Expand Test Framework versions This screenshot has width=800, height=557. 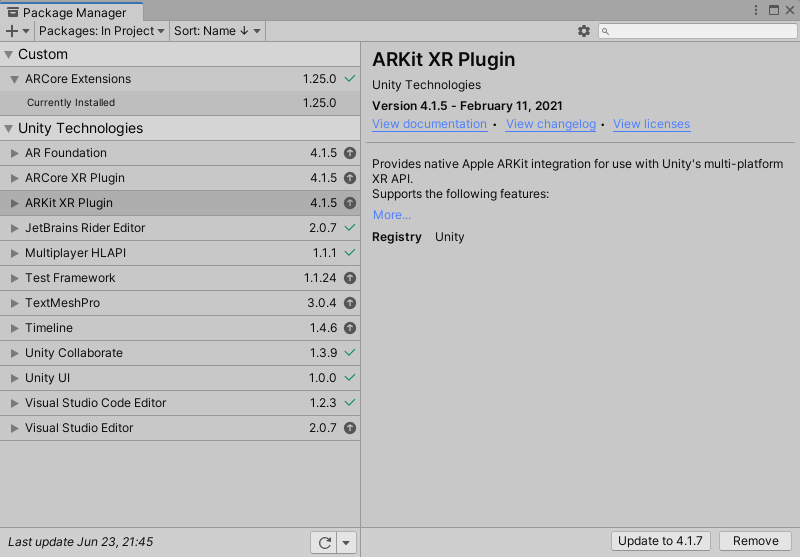[14, 278]
